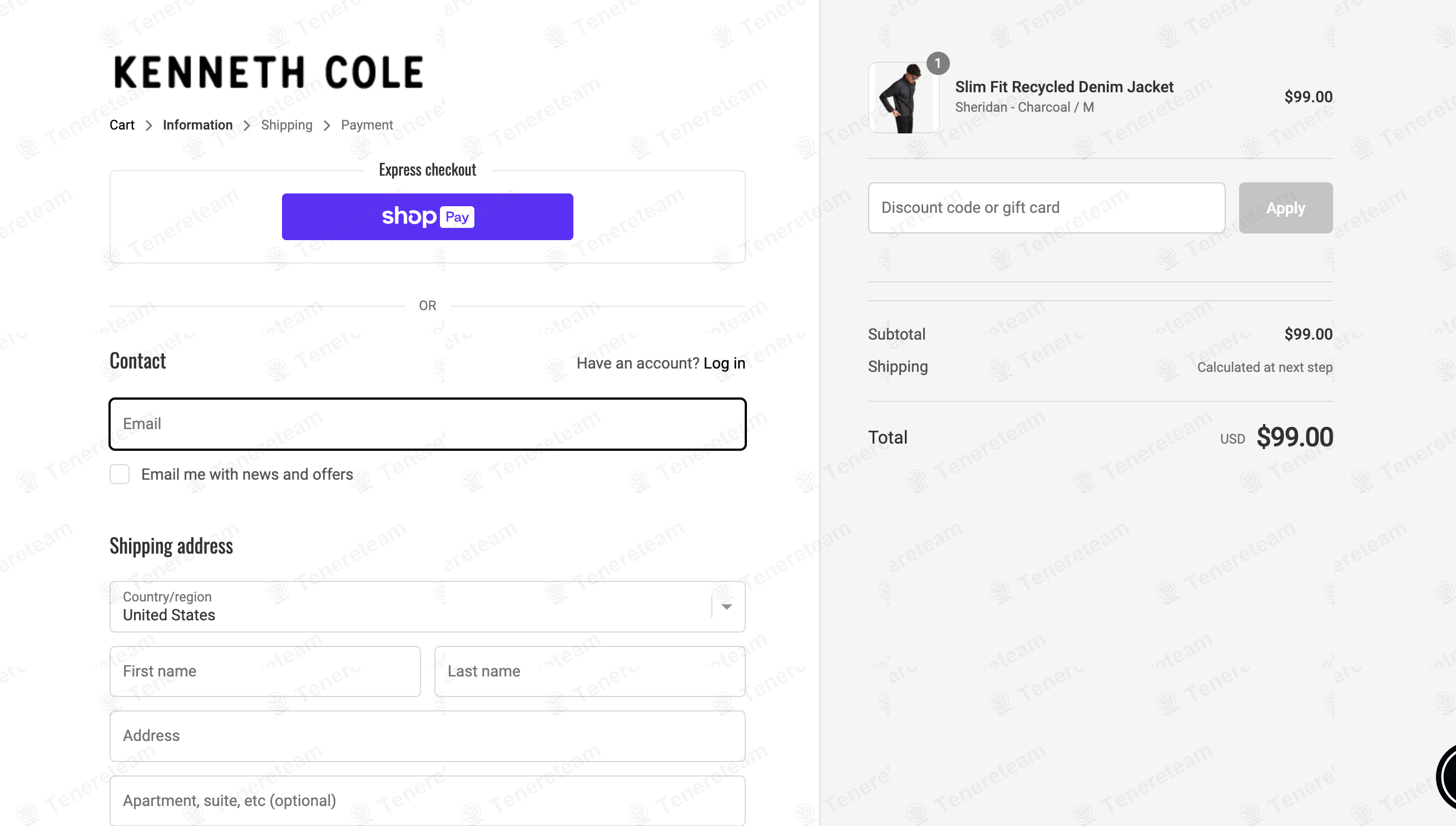Click the Log in link
Image resolution: width=1456 pixels, height=826 pixels.
tap(724, 363)
